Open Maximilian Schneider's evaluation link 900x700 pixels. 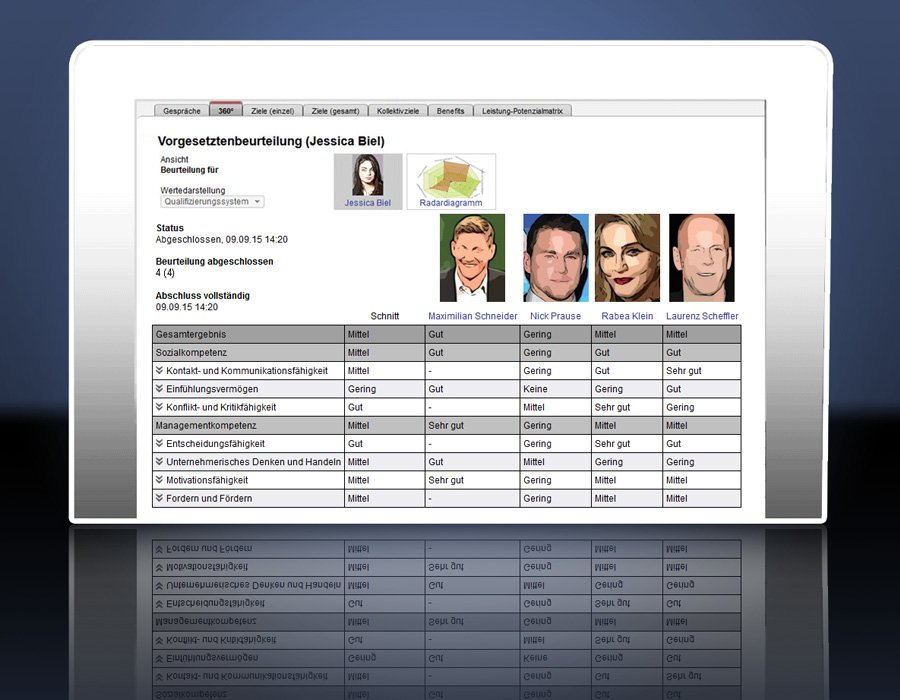click(470, 316)
